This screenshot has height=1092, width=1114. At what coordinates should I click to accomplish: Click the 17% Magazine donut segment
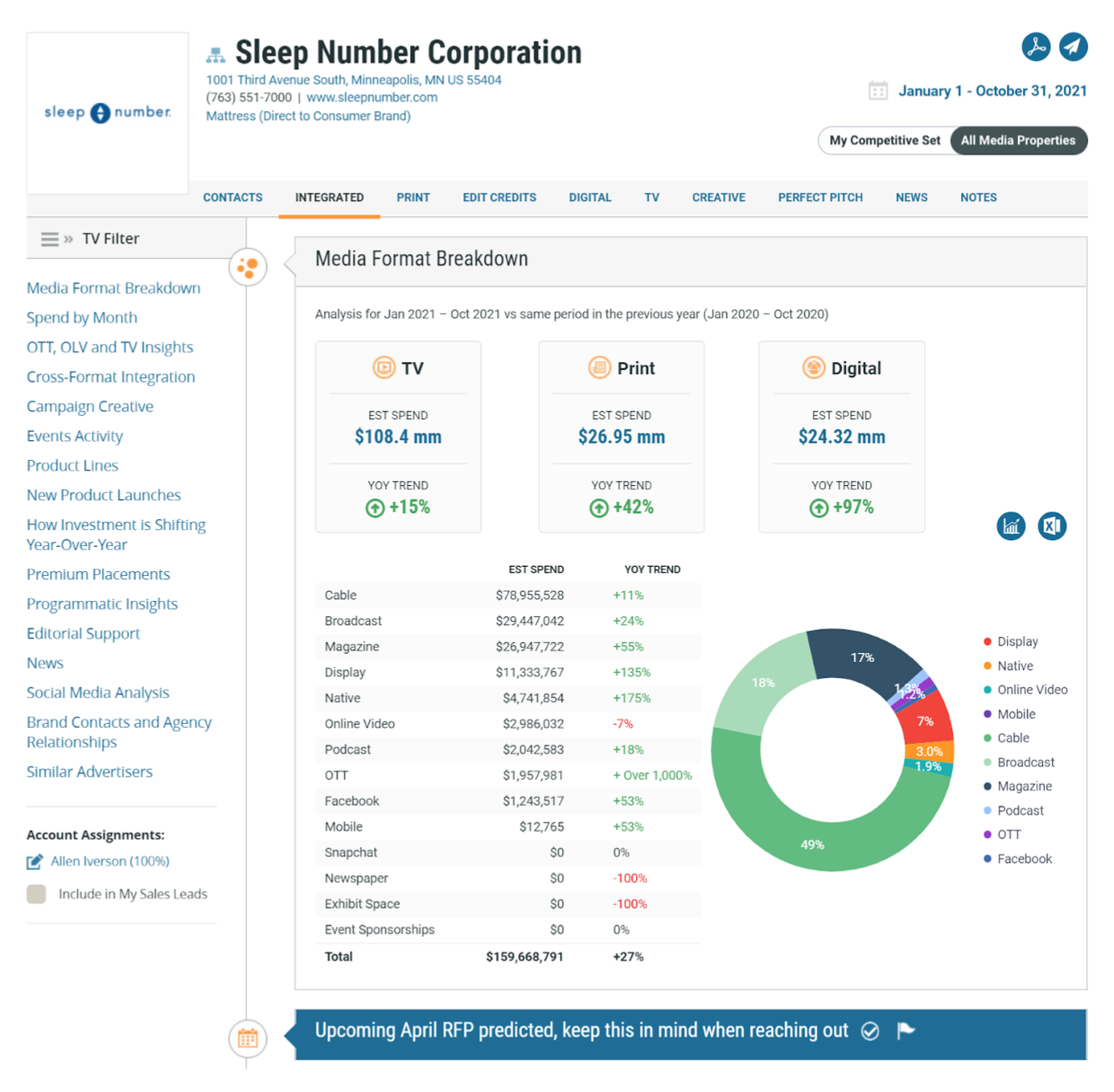coord(863,658)
